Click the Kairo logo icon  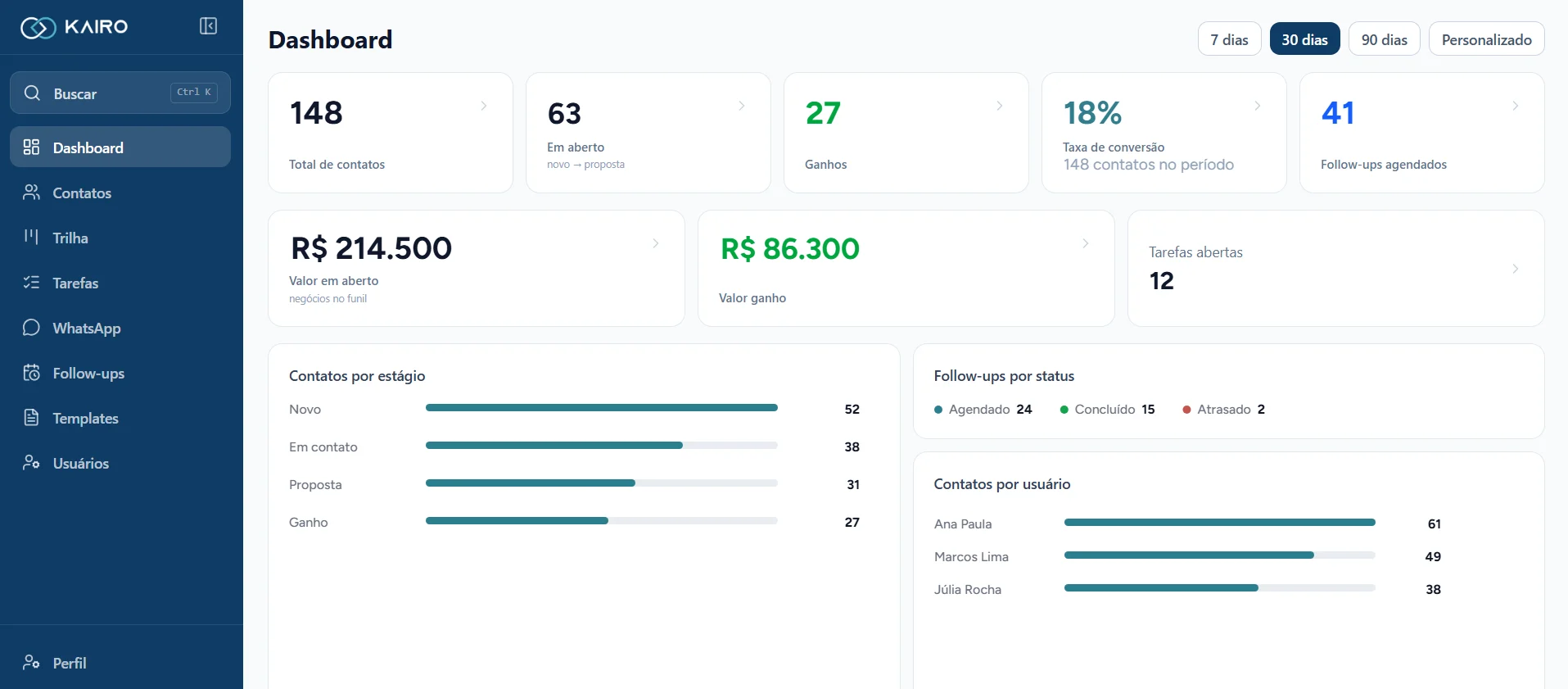[38, 28]
